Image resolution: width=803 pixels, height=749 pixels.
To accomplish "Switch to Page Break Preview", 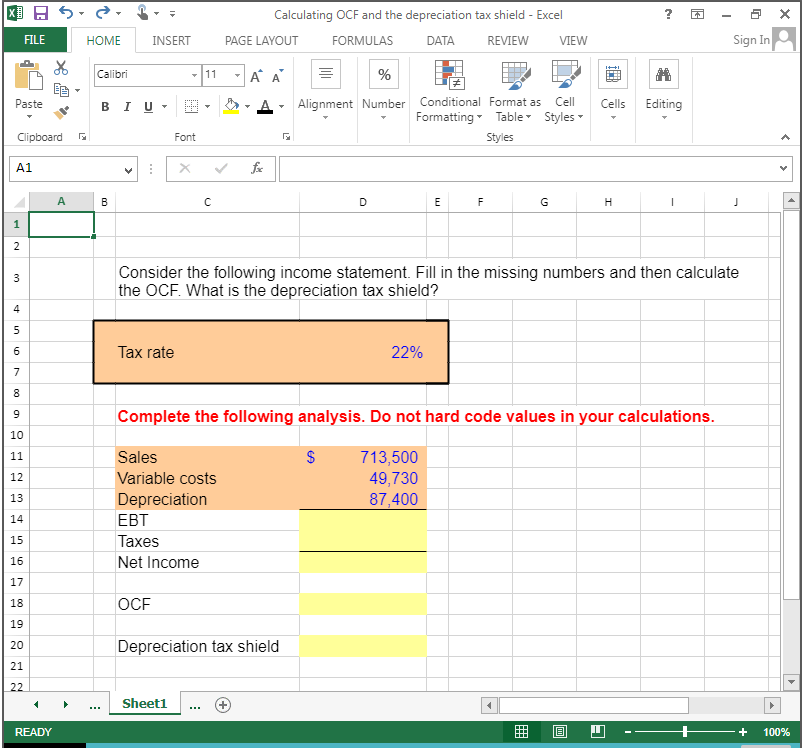I will (598, 732).
